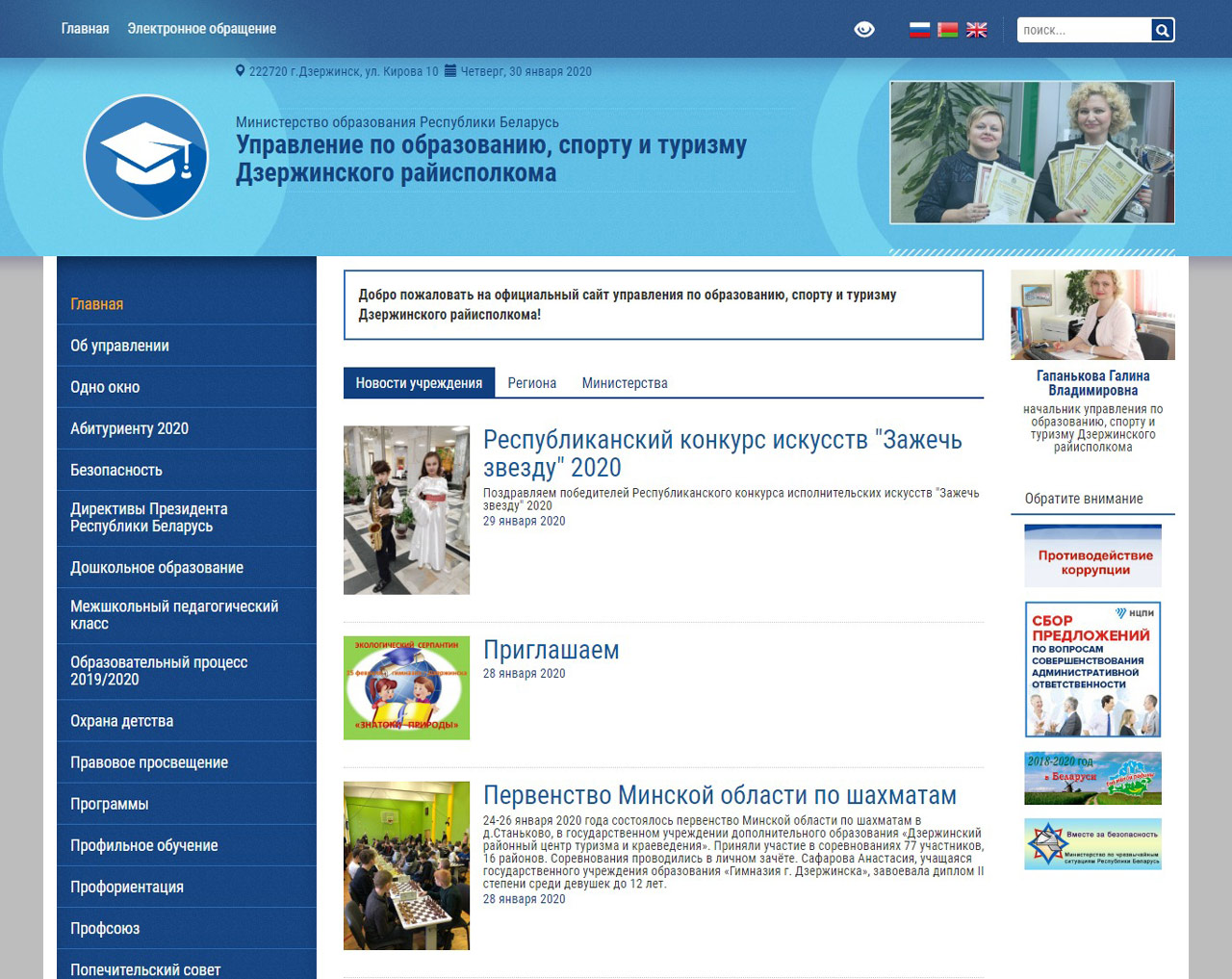Open Главная in the top bar

[85, 29]
